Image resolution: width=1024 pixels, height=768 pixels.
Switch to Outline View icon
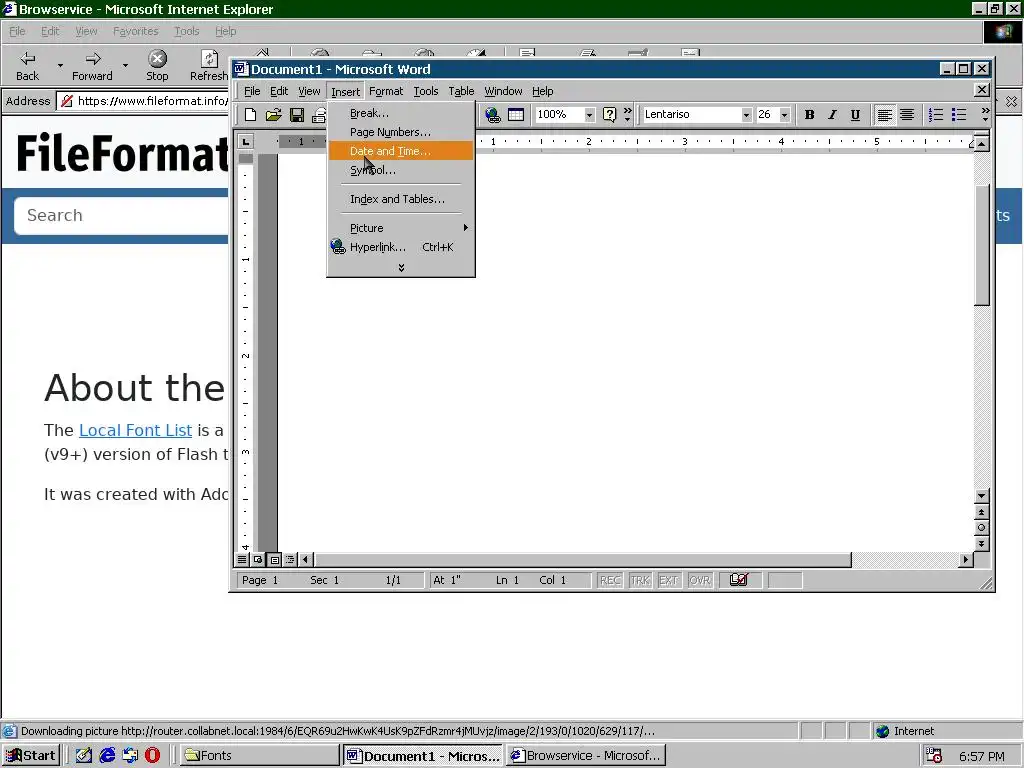pos(290,560)
